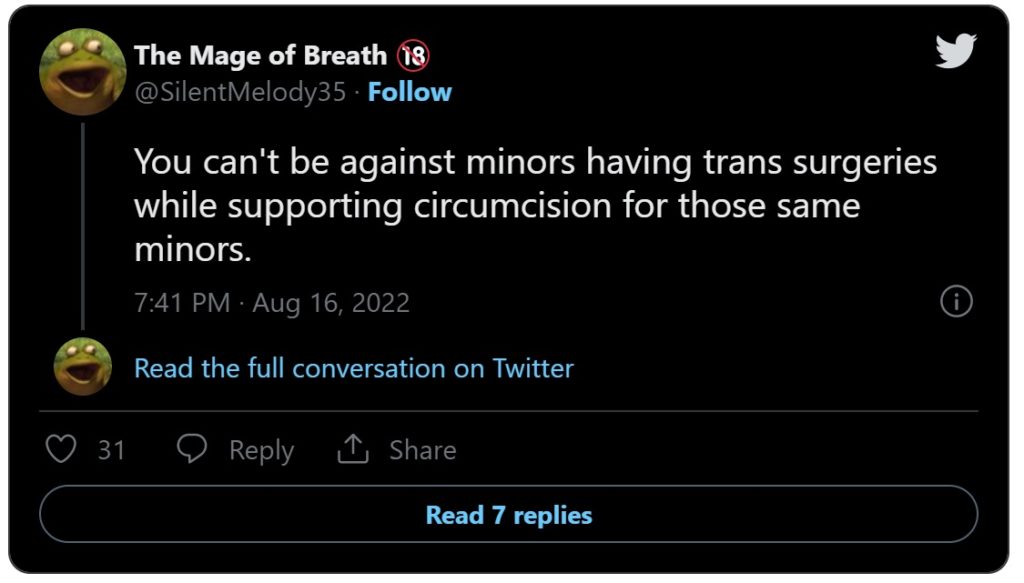The width and height of the screenshot is (1024, 583).
Task: Open the tweet info icon
Action: (x=957, y=302)
